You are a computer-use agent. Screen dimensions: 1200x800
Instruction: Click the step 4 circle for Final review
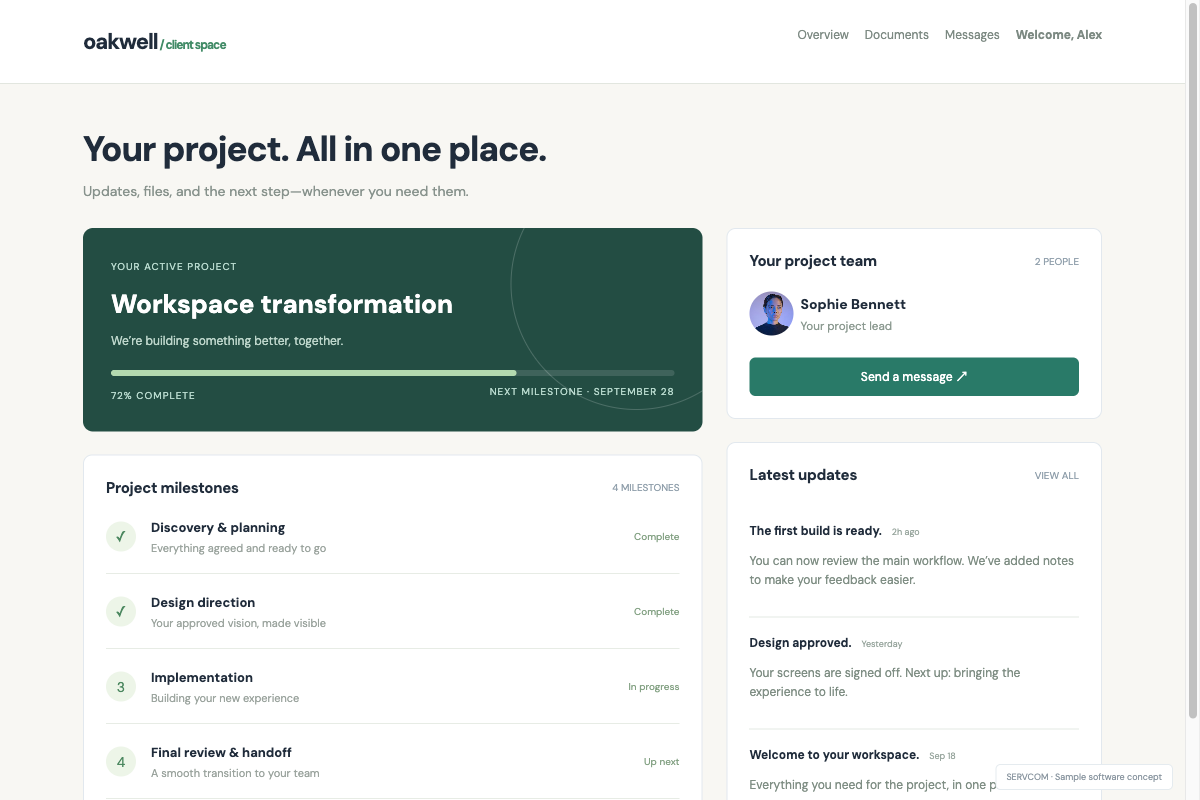[121, 762]
